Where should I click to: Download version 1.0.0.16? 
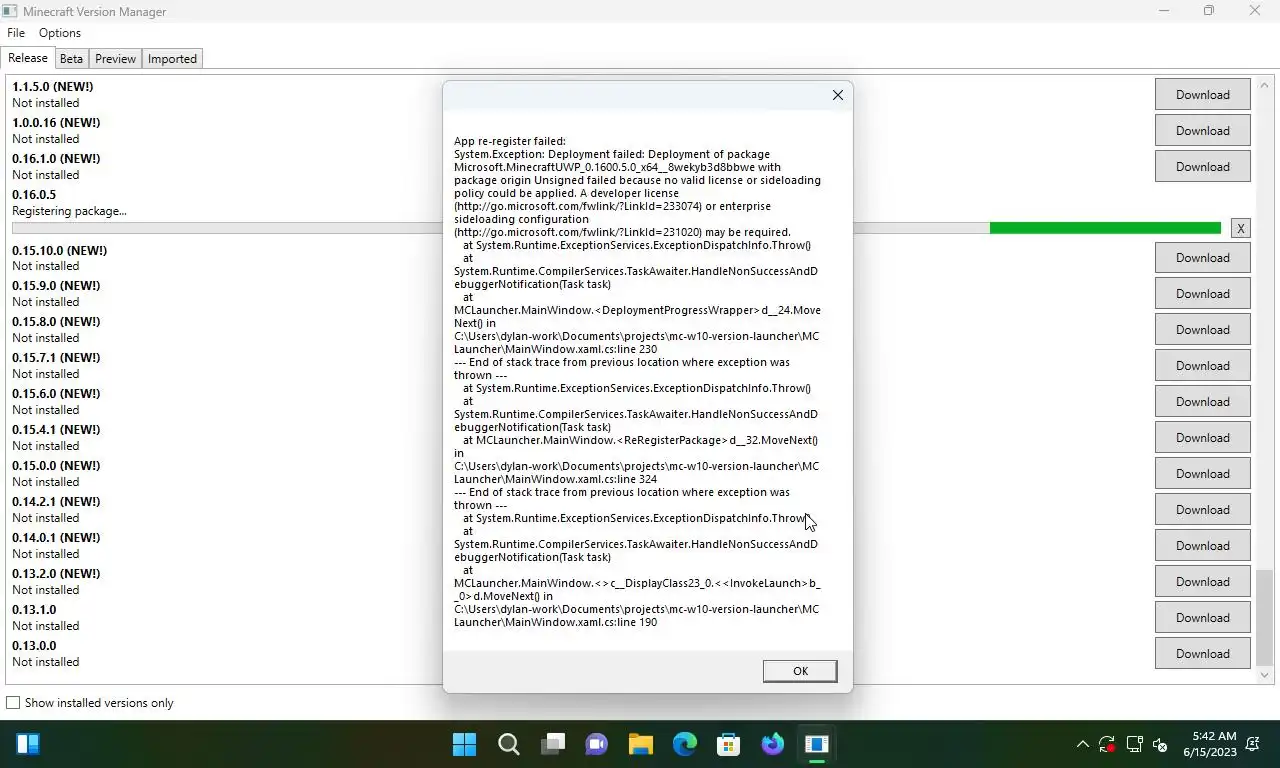pyautogui.click(x=1203, y=131)
